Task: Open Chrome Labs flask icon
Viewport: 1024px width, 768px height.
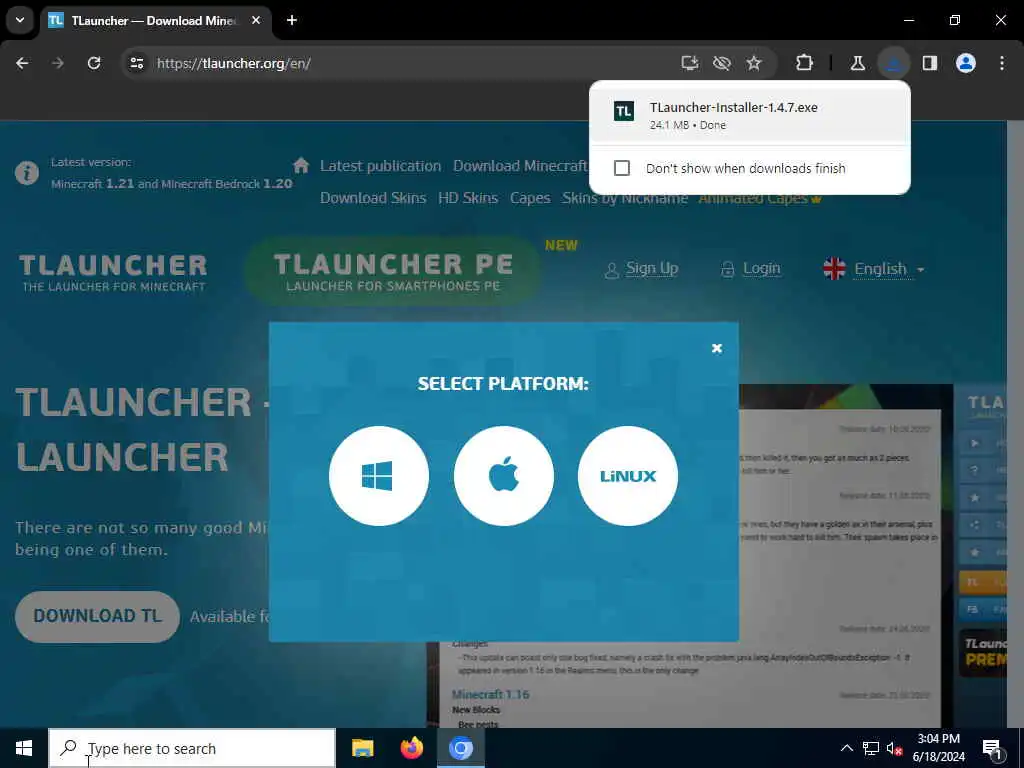Action: pyautogui.click(x=857, y=63)
